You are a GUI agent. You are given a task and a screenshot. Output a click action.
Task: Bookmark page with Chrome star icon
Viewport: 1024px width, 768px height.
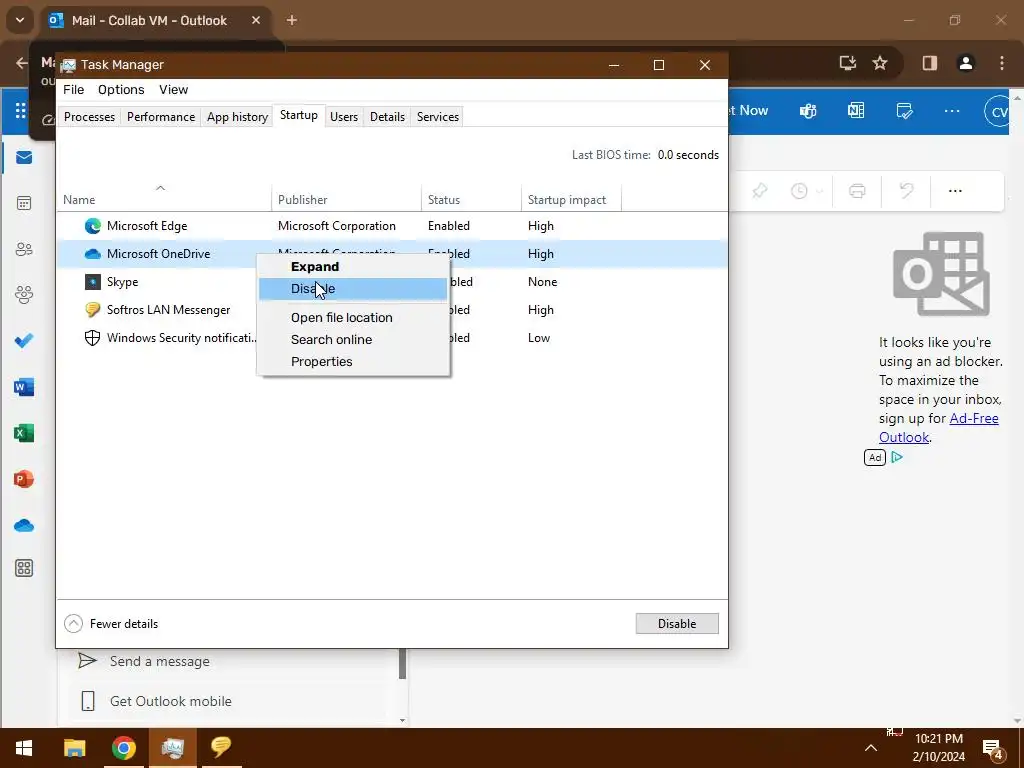pyautogui.click(x=880, y=63)
